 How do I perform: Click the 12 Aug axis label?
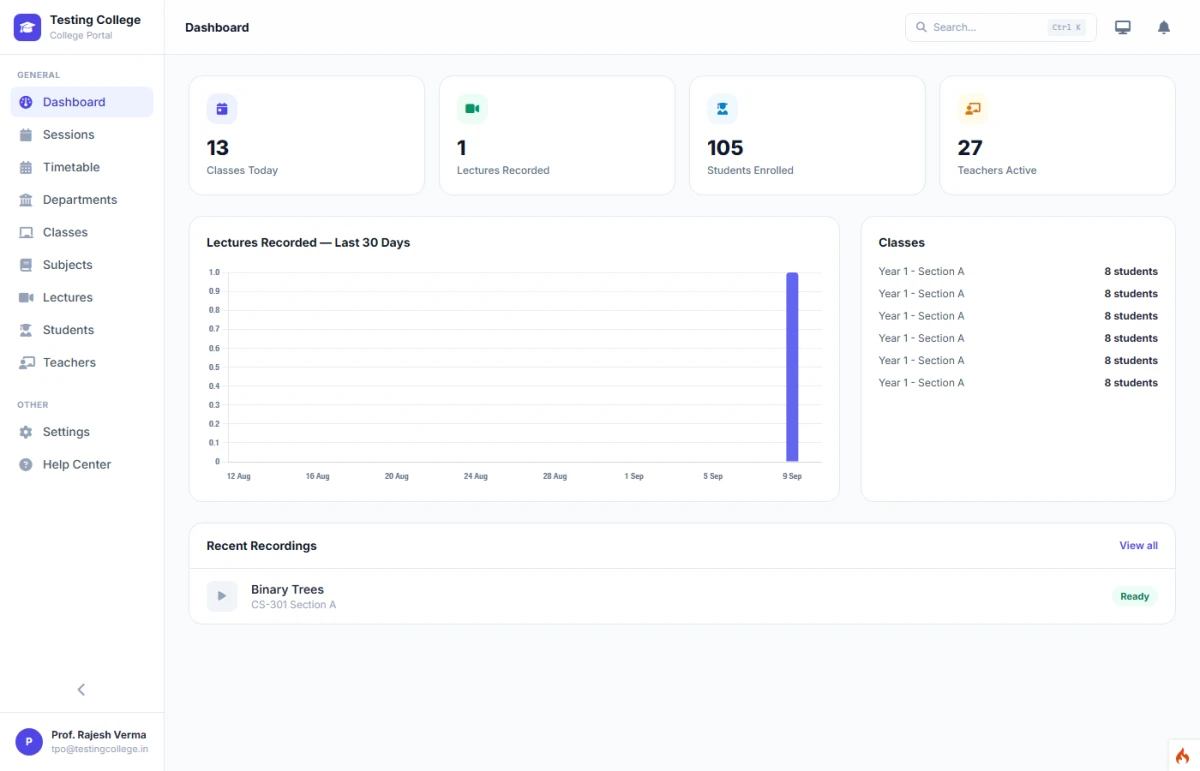[x=238, y=477]
